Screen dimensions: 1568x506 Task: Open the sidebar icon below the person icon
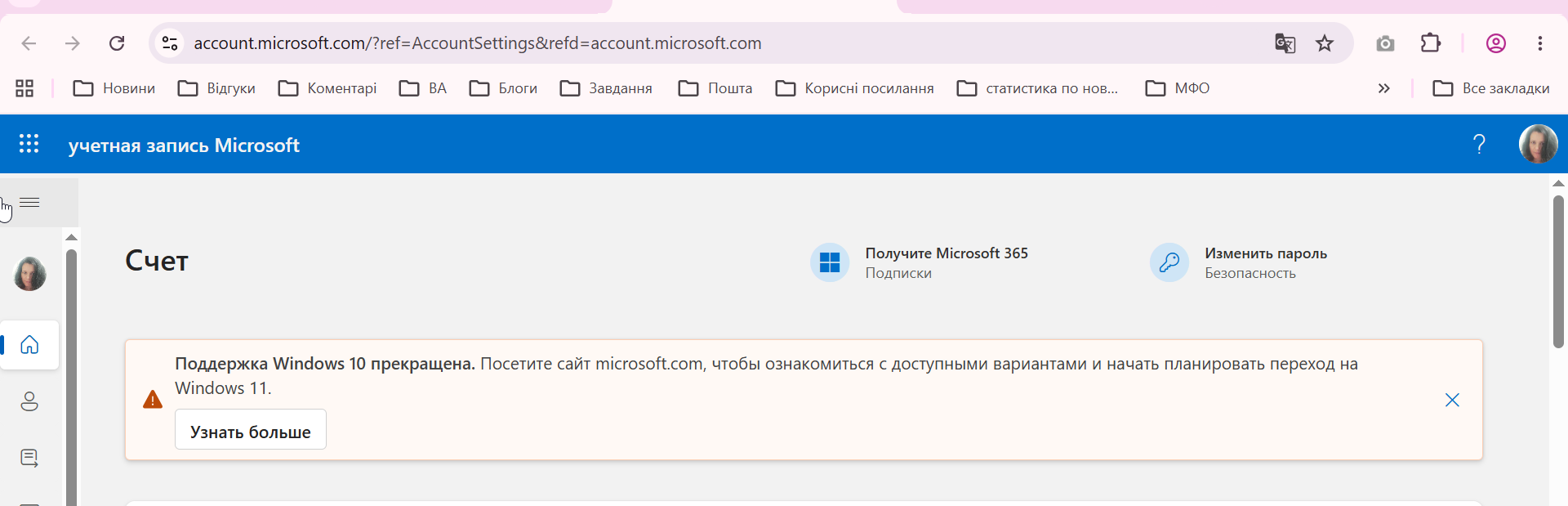coord(29,458)
